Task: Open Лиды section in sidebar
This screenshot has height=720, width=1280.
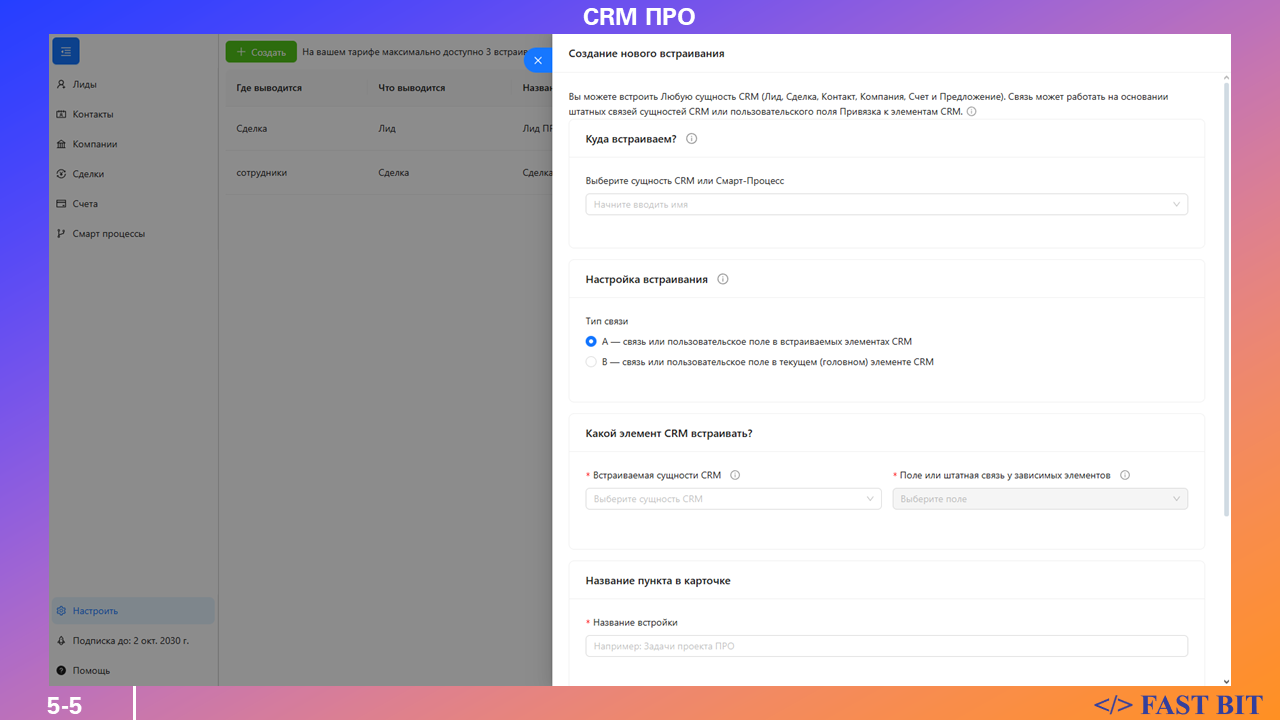Action: pyautogui.click(x=134, y=85)
